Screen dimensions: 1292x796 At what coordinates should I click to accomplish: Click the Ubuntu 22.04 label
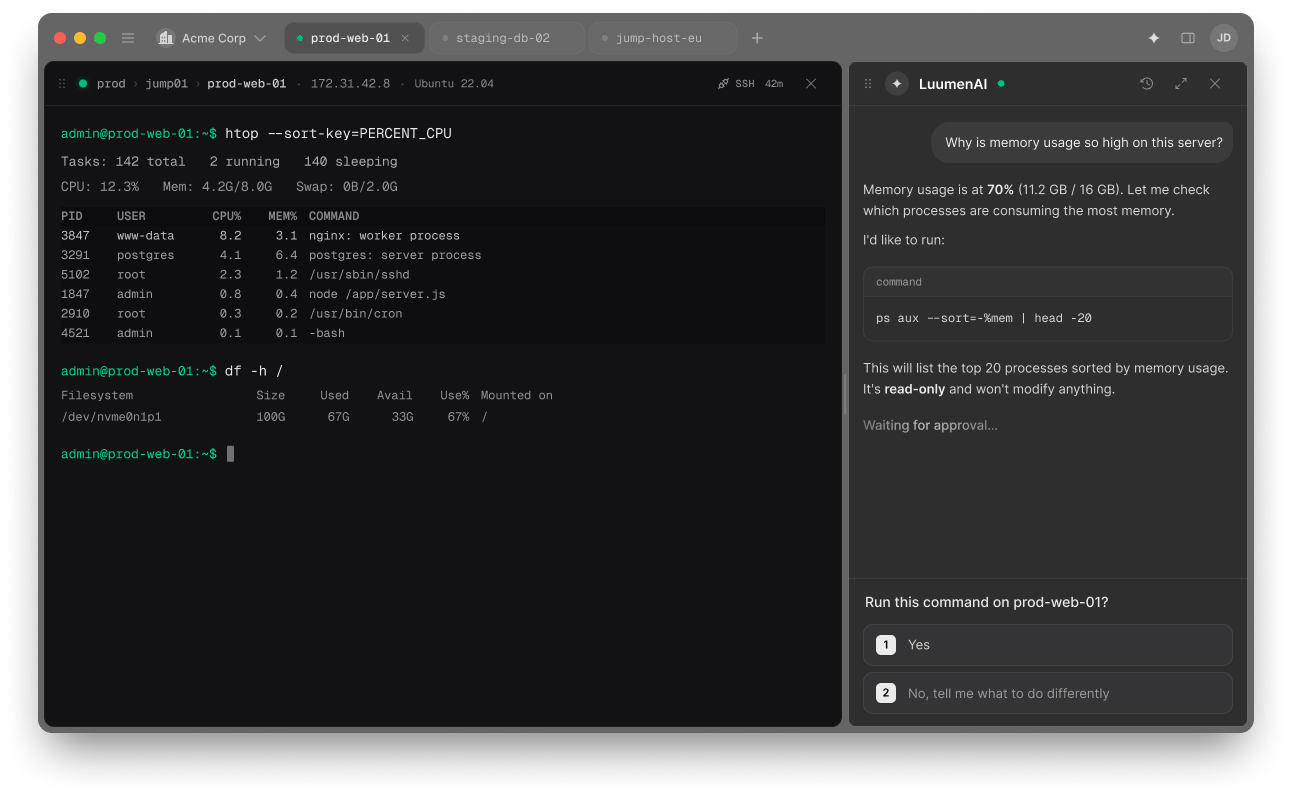454,84
